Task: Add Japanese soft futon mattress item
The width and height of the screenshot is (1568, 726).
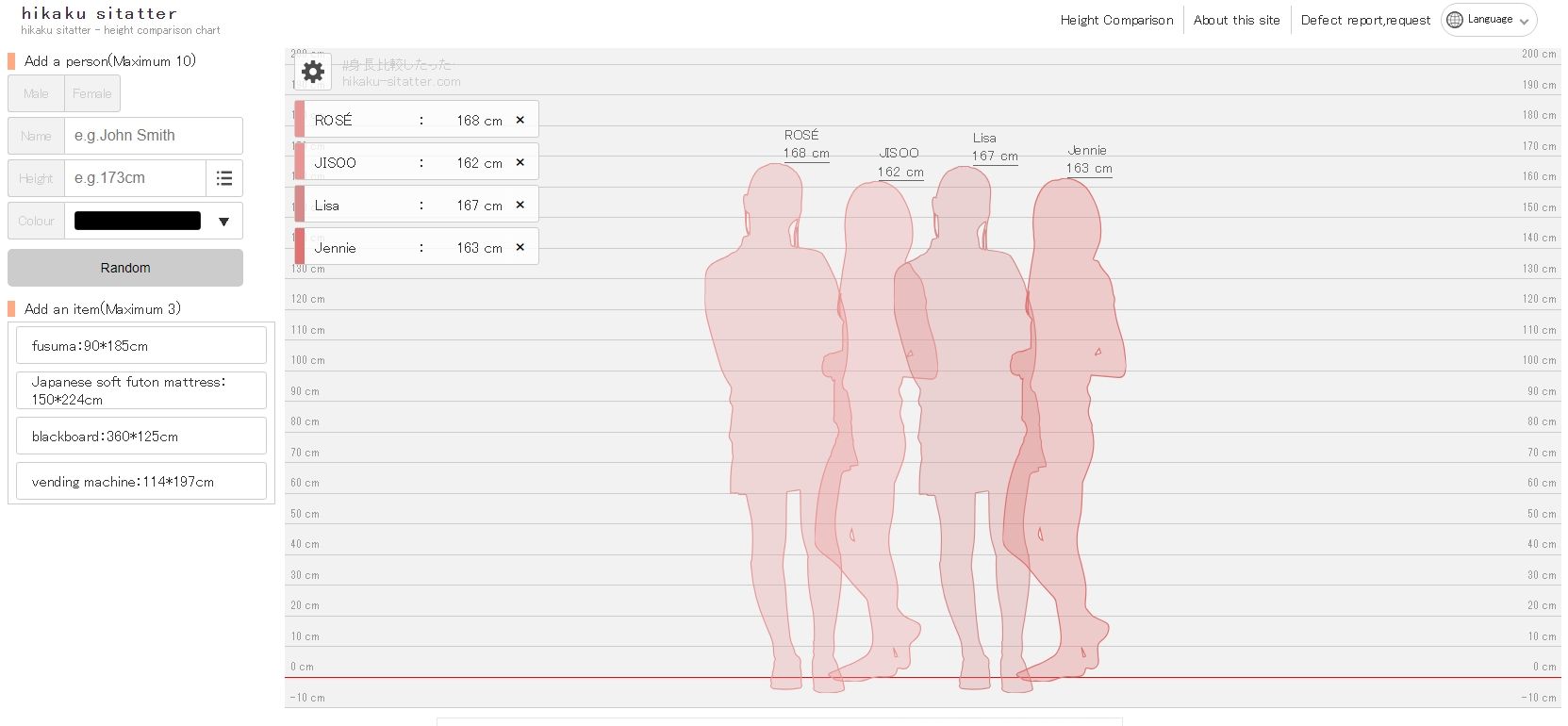Action: (x=141, y=390)
